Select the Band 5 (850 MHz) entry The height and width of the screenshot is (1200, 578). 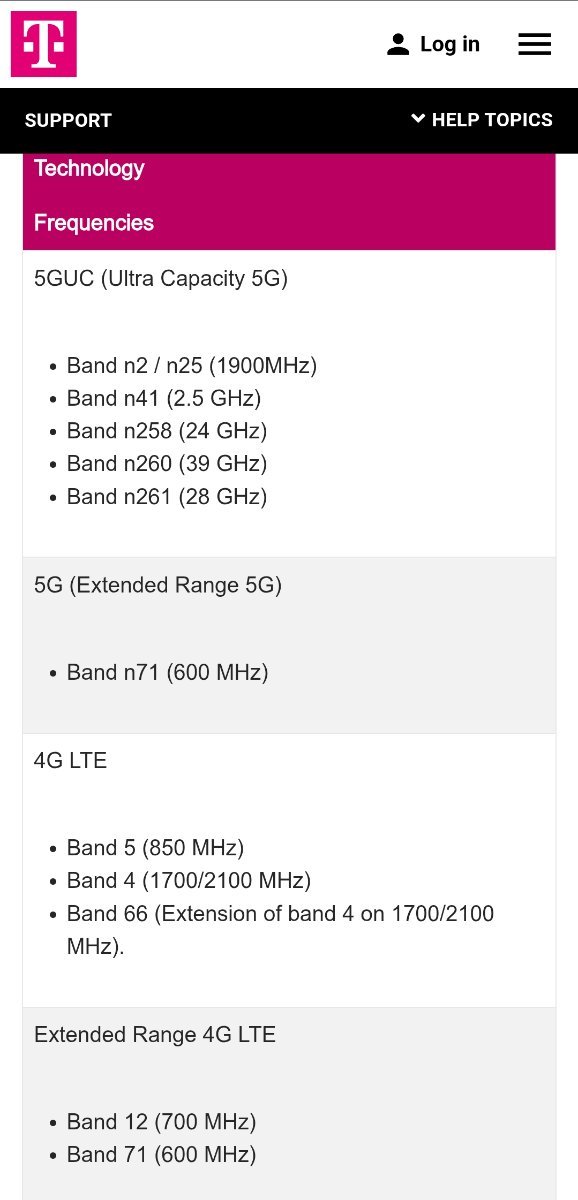(x=155, y=848)
